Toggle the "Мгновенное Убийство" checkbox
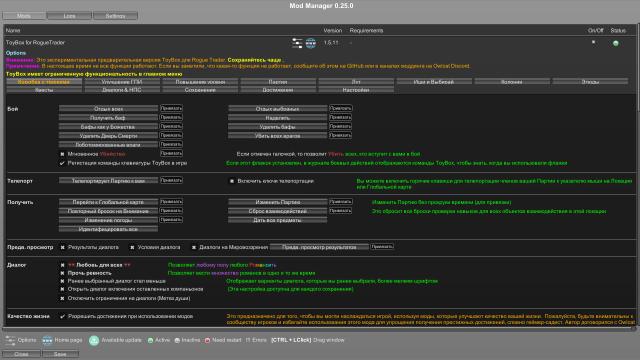640x360 pixels. [62, 154]
